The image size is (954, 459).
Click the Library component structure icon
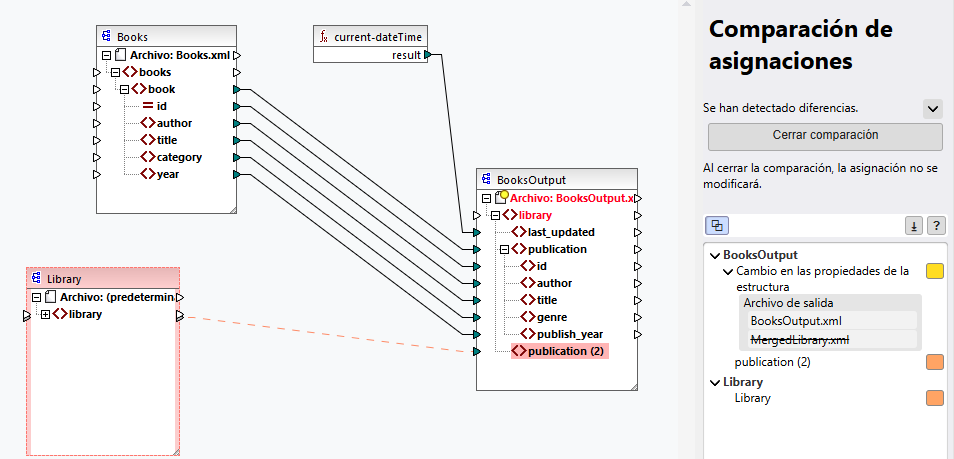(37, 279)
